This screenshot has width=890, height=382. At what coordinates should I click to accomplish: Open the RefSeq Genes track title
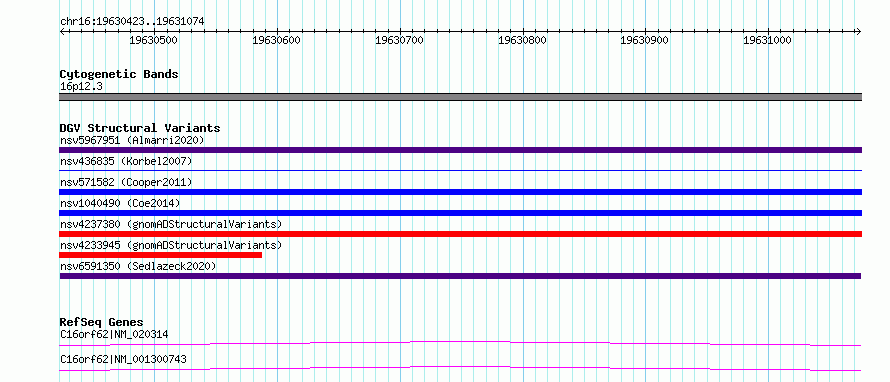(102, 322)
